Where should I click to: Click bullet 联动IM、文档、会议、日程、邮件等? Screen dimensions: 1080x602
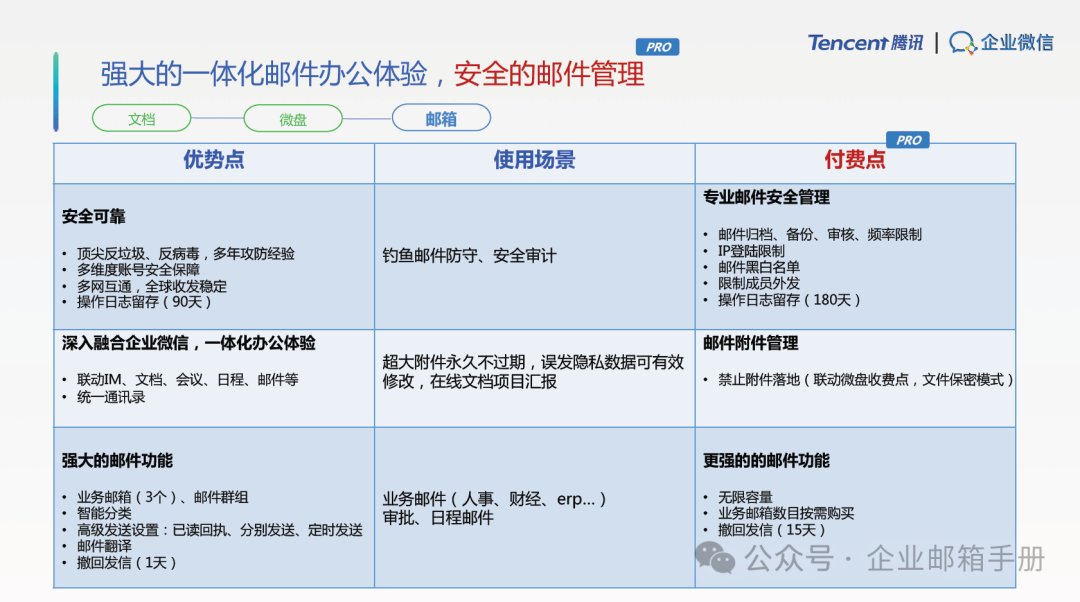(187, 380)
